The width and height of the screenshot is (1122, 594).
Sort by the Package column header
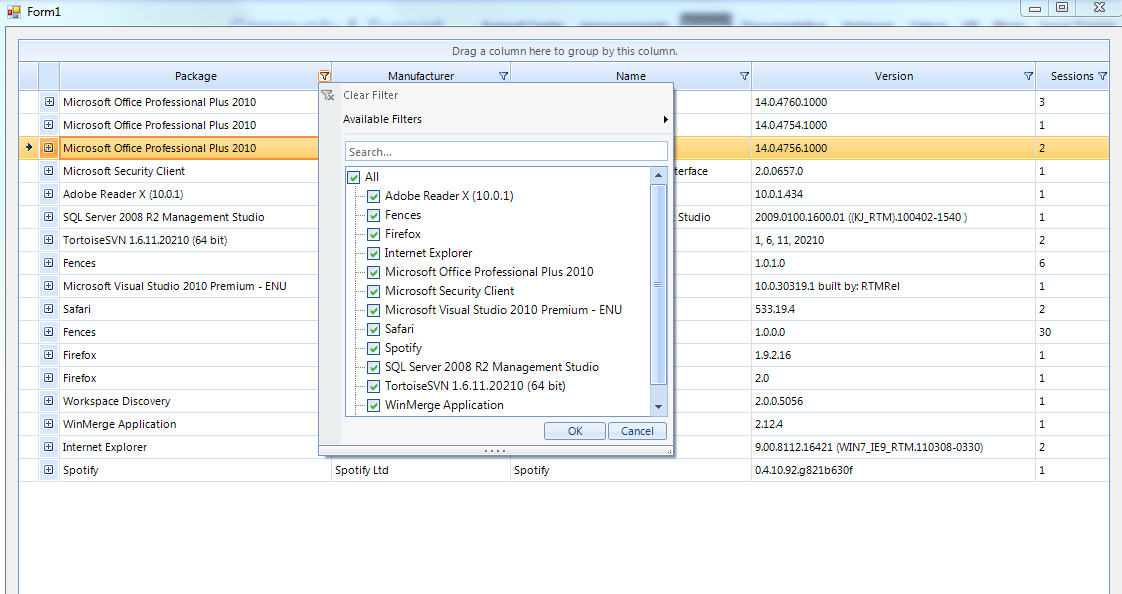[x=195, y=76]
